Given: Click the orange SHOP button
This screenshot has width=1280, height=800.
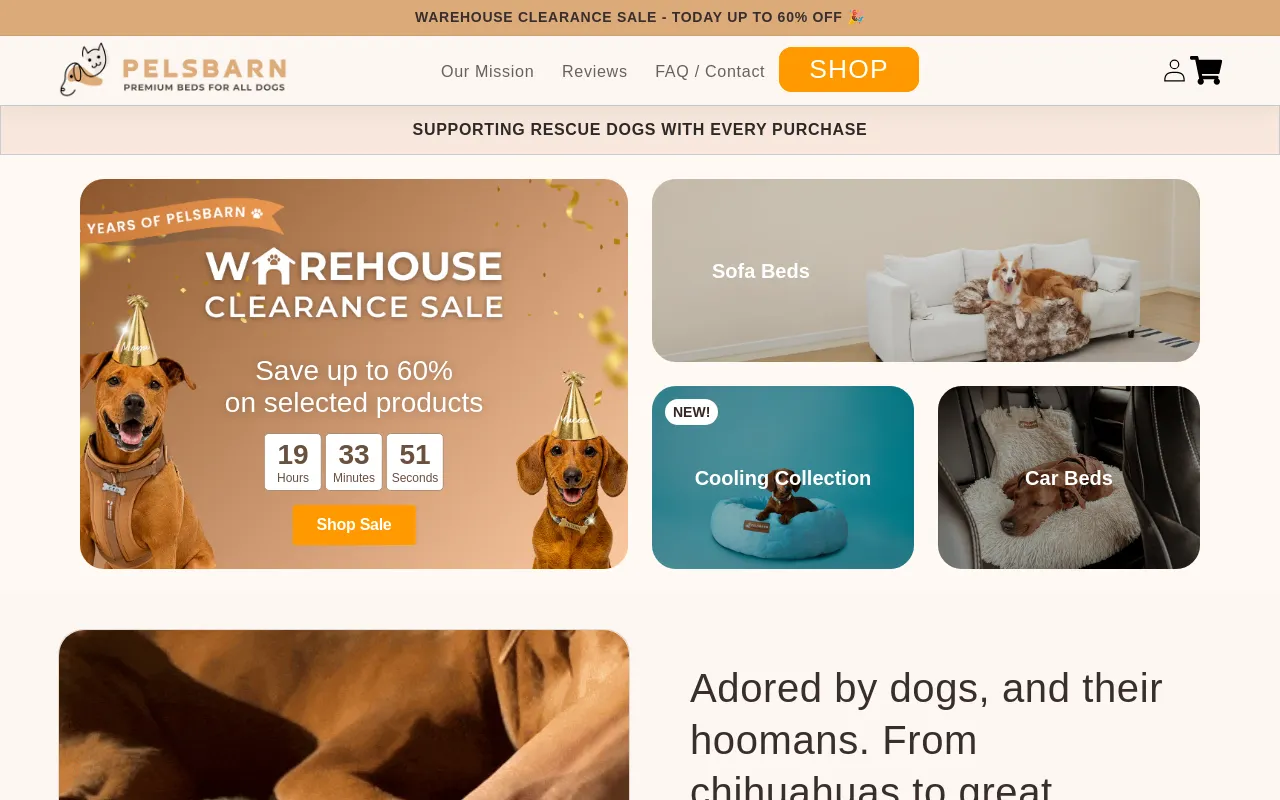Looking at the screenshot, I should point(849,70).
